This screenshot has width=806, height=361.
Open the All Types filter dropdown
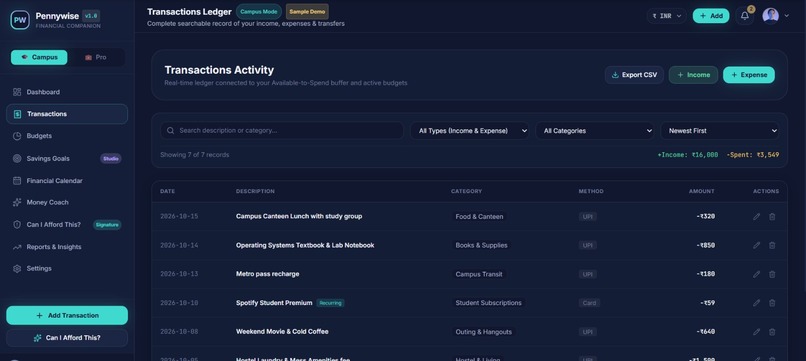[469, 131]
